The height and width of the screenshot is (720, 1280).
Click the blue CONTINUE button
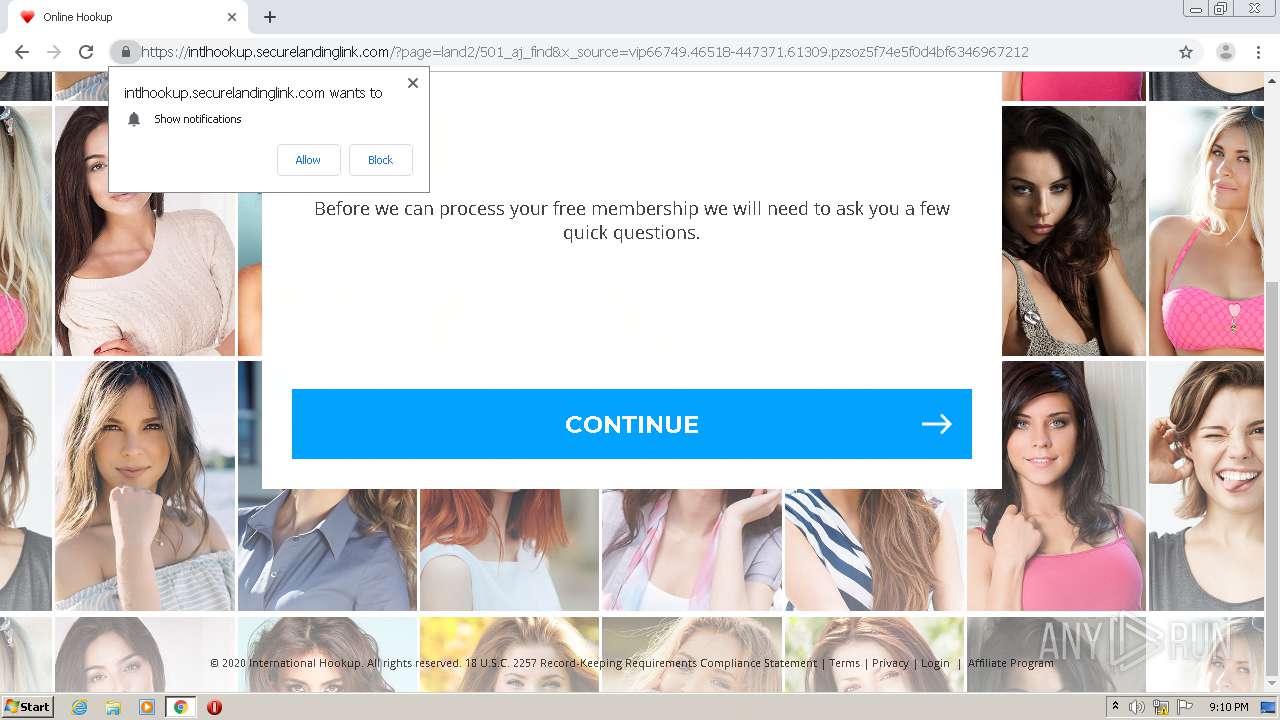pos(632,424)
